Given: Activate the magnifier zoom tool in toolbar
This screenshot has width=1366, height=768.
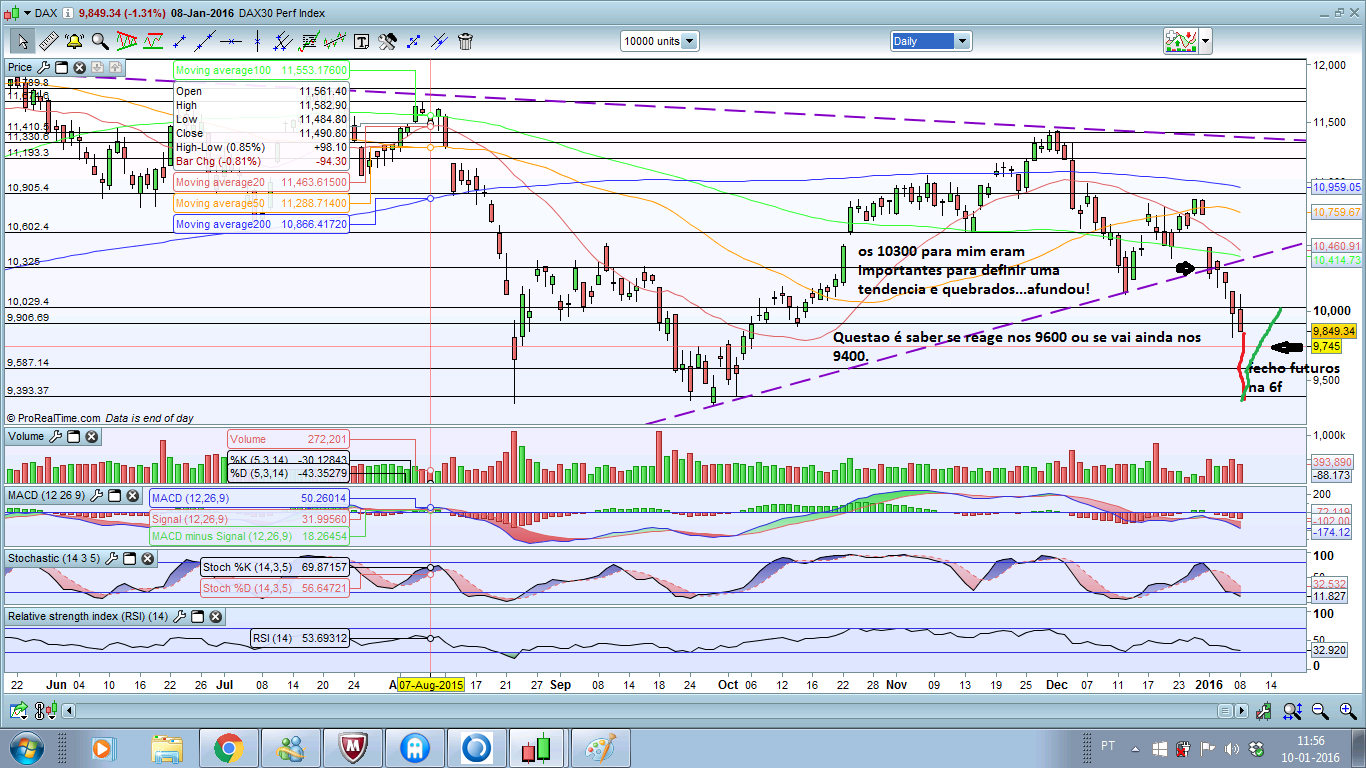Looking at the screenshot, I should pyautogui.click(x=100, y=41).
